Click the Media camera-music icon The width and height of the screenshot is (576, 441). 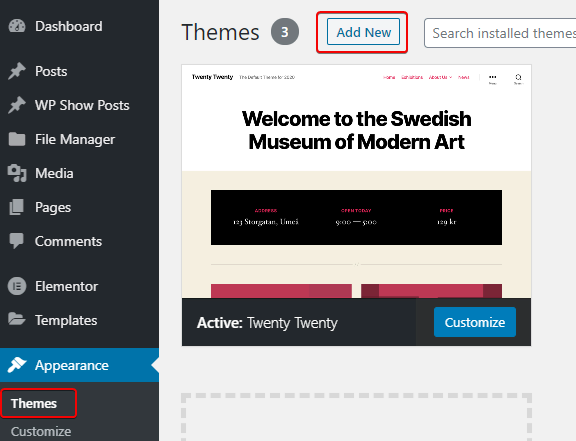[17, 173]
